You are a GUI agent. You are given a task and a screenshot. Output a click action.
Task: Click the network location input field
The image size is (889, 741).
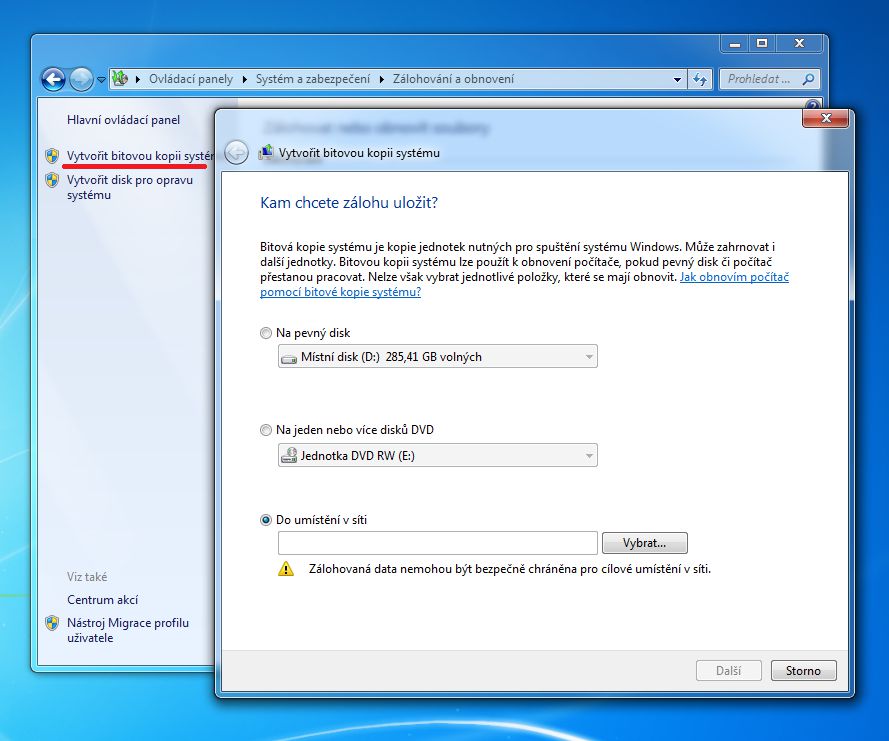438,543
